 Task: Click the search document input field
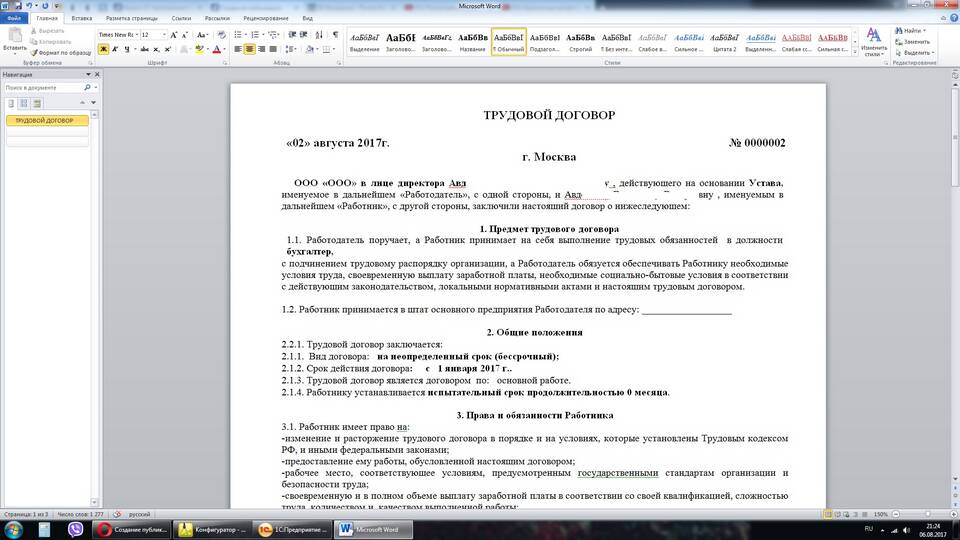43,88
